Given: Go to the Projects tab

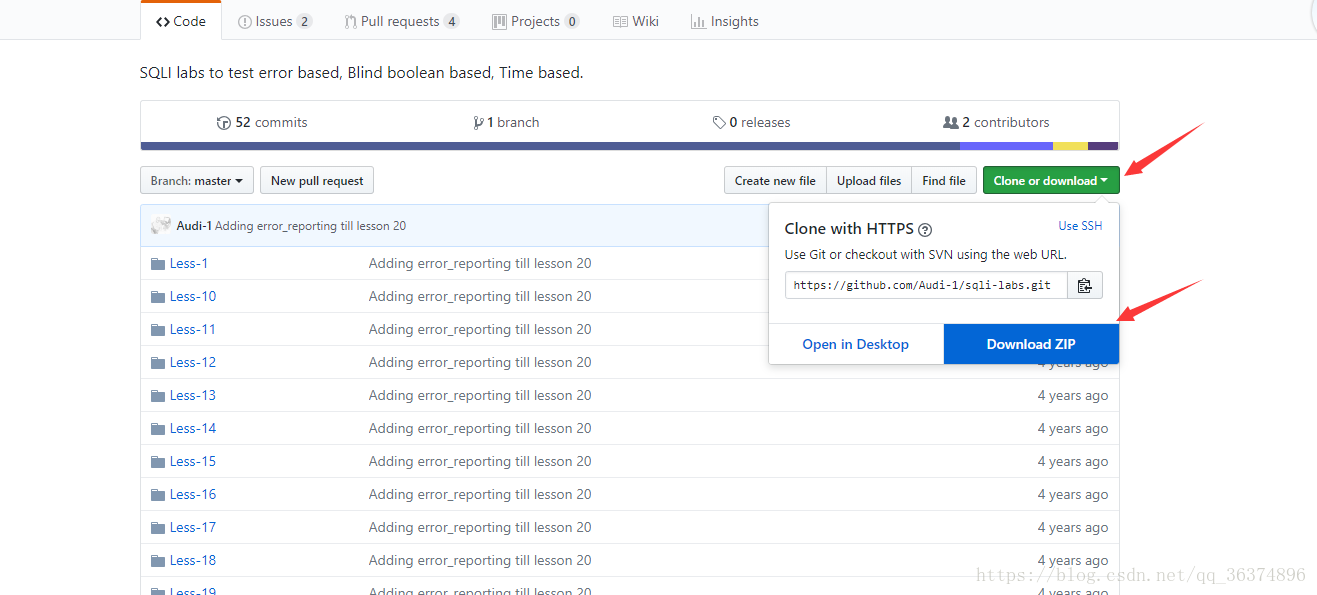Looking at the screenshot, I should coord(536,21).
